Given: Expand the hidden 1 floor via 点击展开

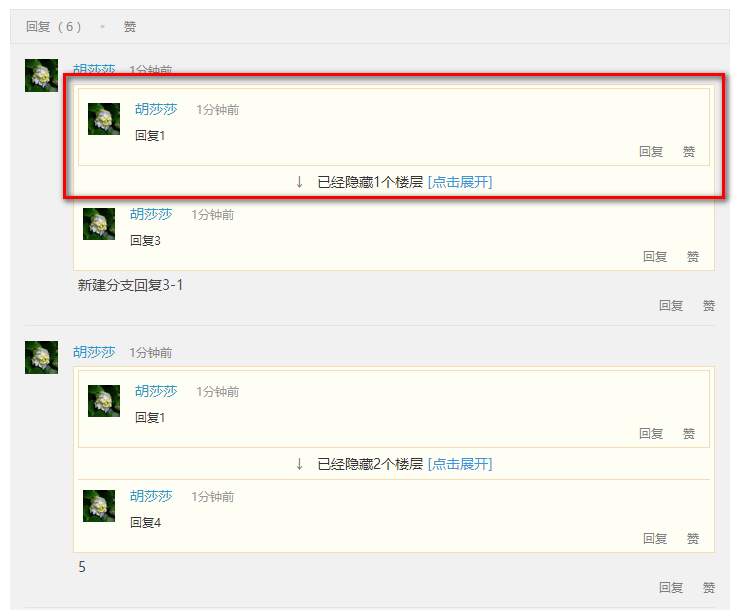Looking at the screenshot, I should 460,182.
